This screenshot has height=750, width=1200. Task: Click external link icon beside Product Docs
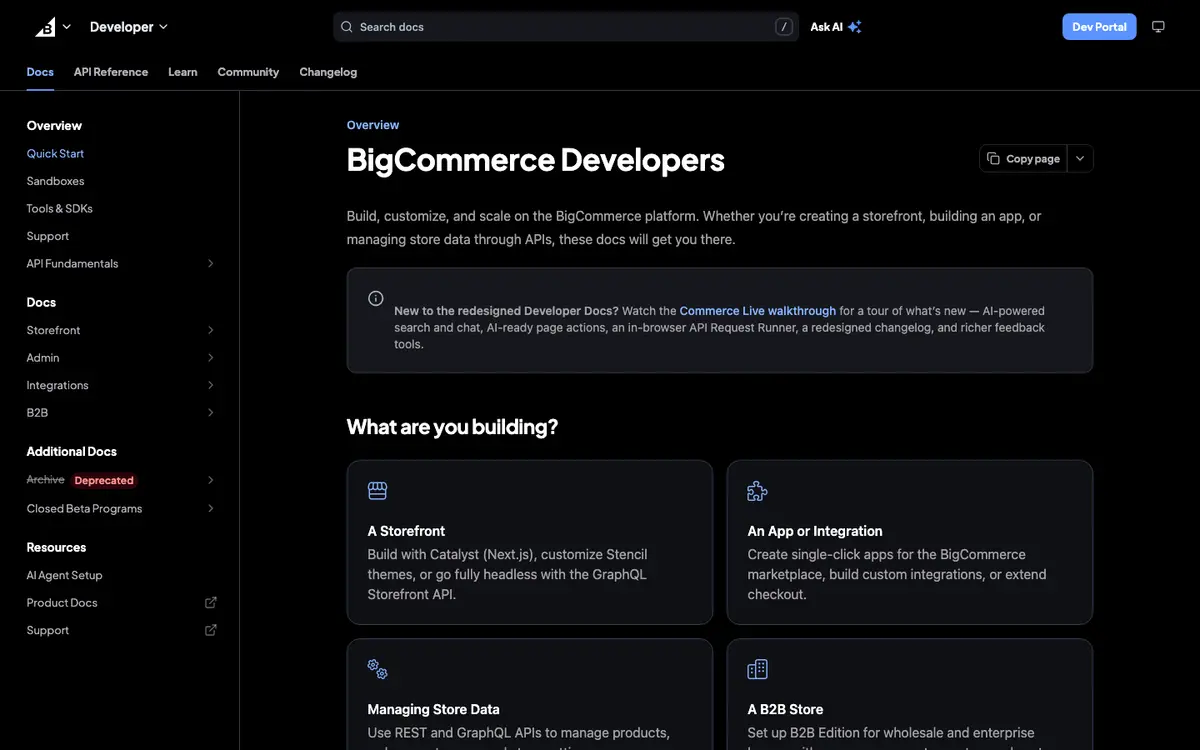(x=211, y=603)
